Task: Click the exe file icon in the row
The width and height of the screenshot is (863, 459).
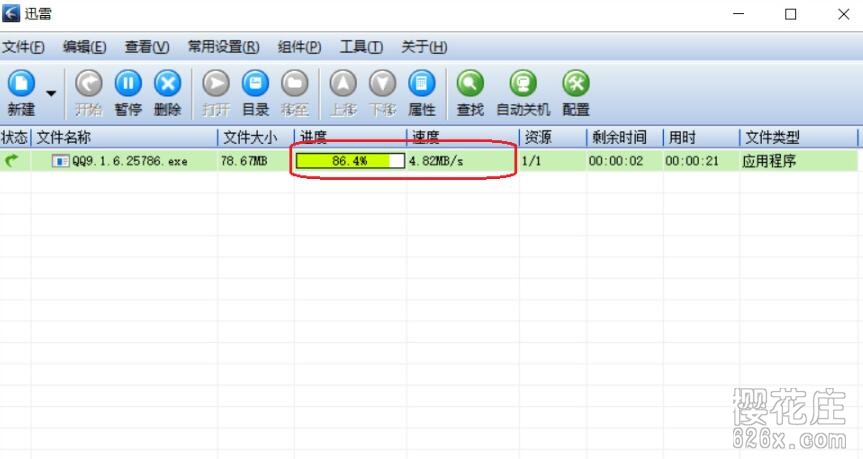Action: pos(61,161)
